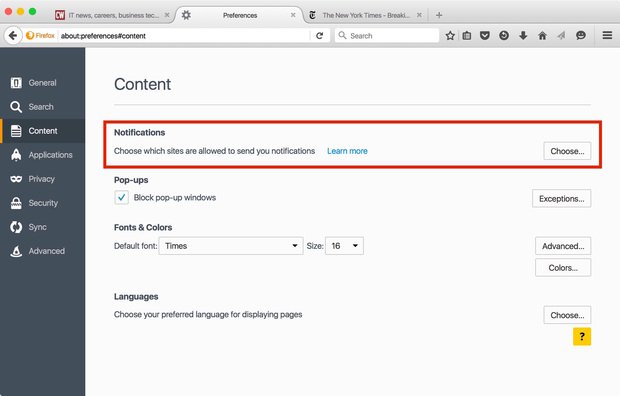Click Learn more link under Notifications

[x=347, y=151]
